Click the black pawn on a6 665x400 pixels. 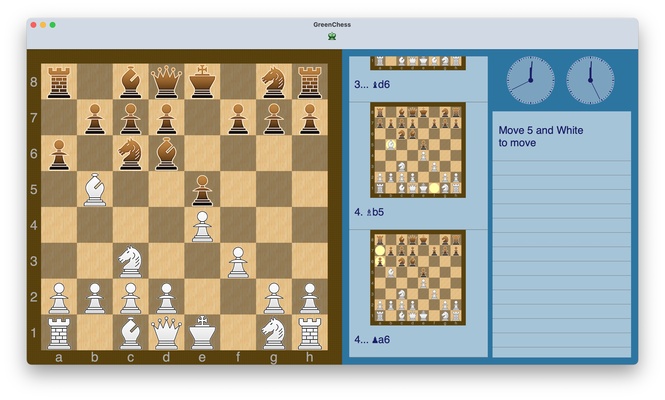[59, 155]
